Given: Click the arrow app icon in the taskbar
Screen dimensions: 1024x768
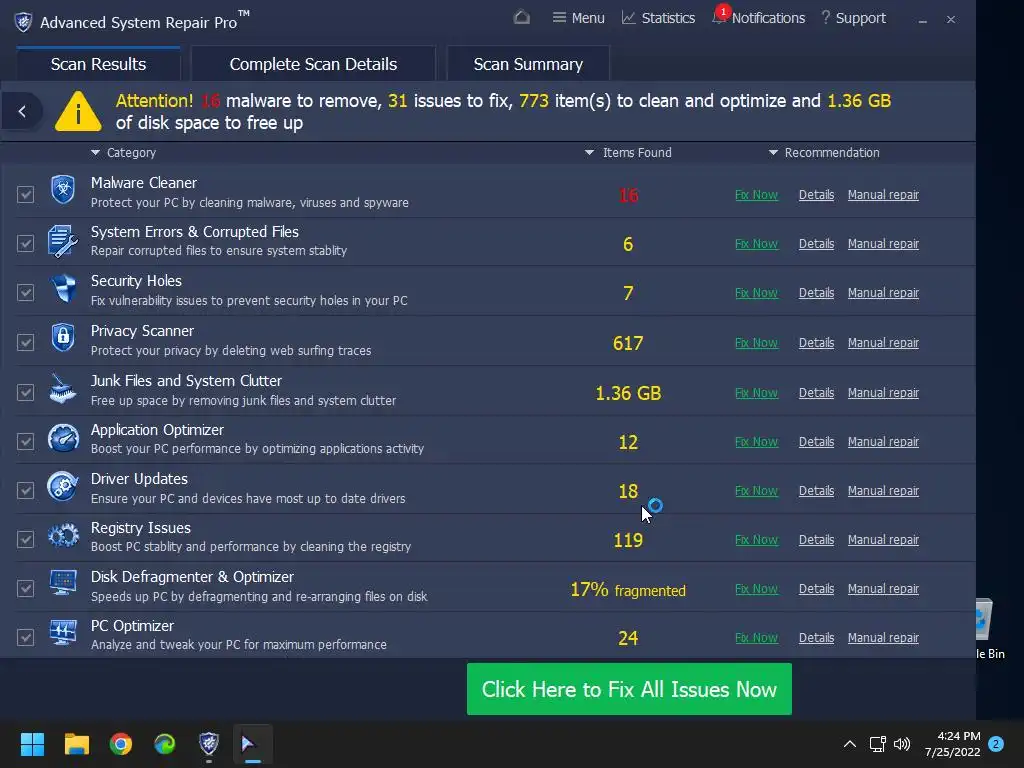Looking at the screenshot, I should [253, 744].
